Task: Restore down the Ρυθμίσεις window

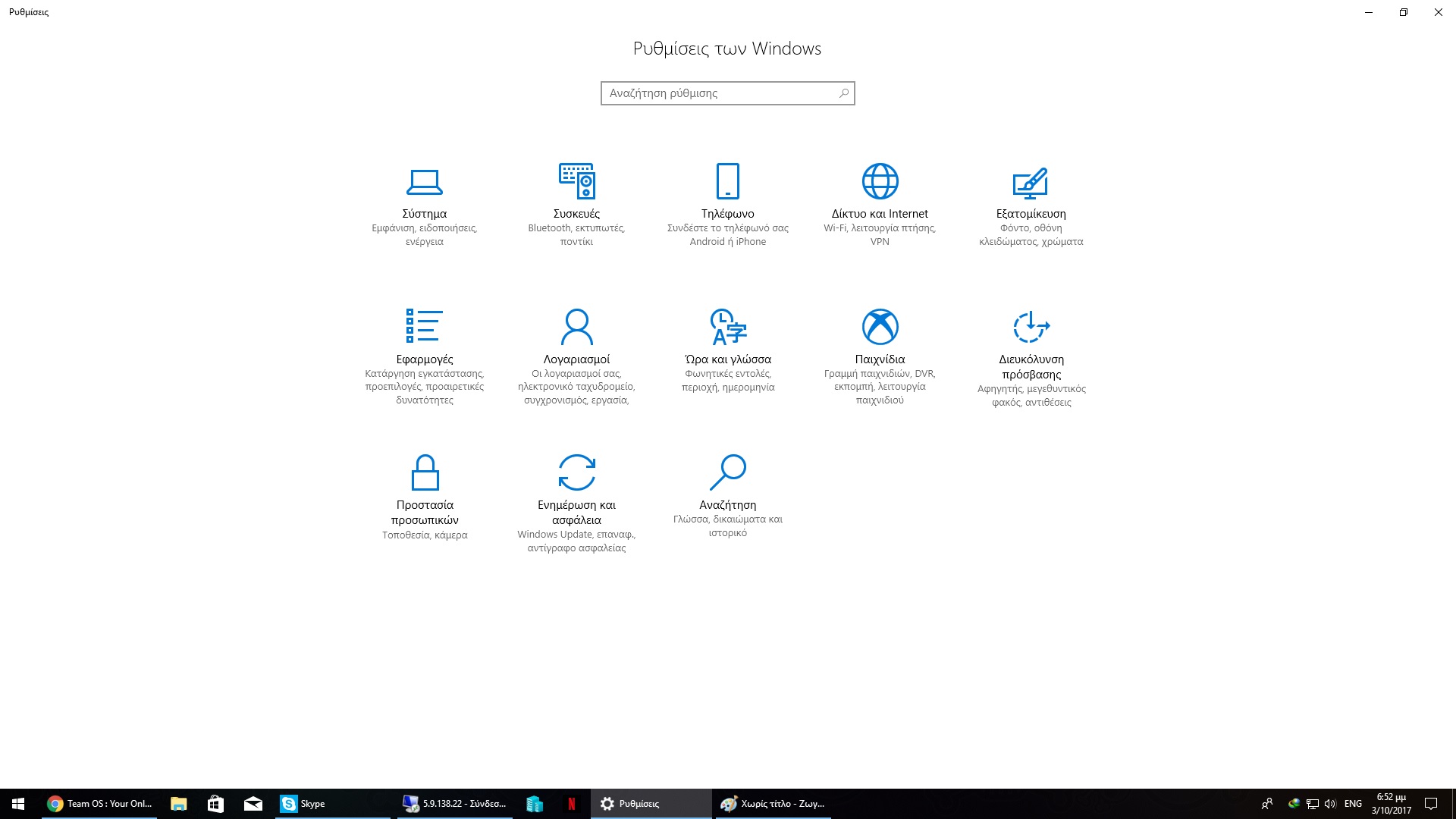Action: click(1404, 12)
